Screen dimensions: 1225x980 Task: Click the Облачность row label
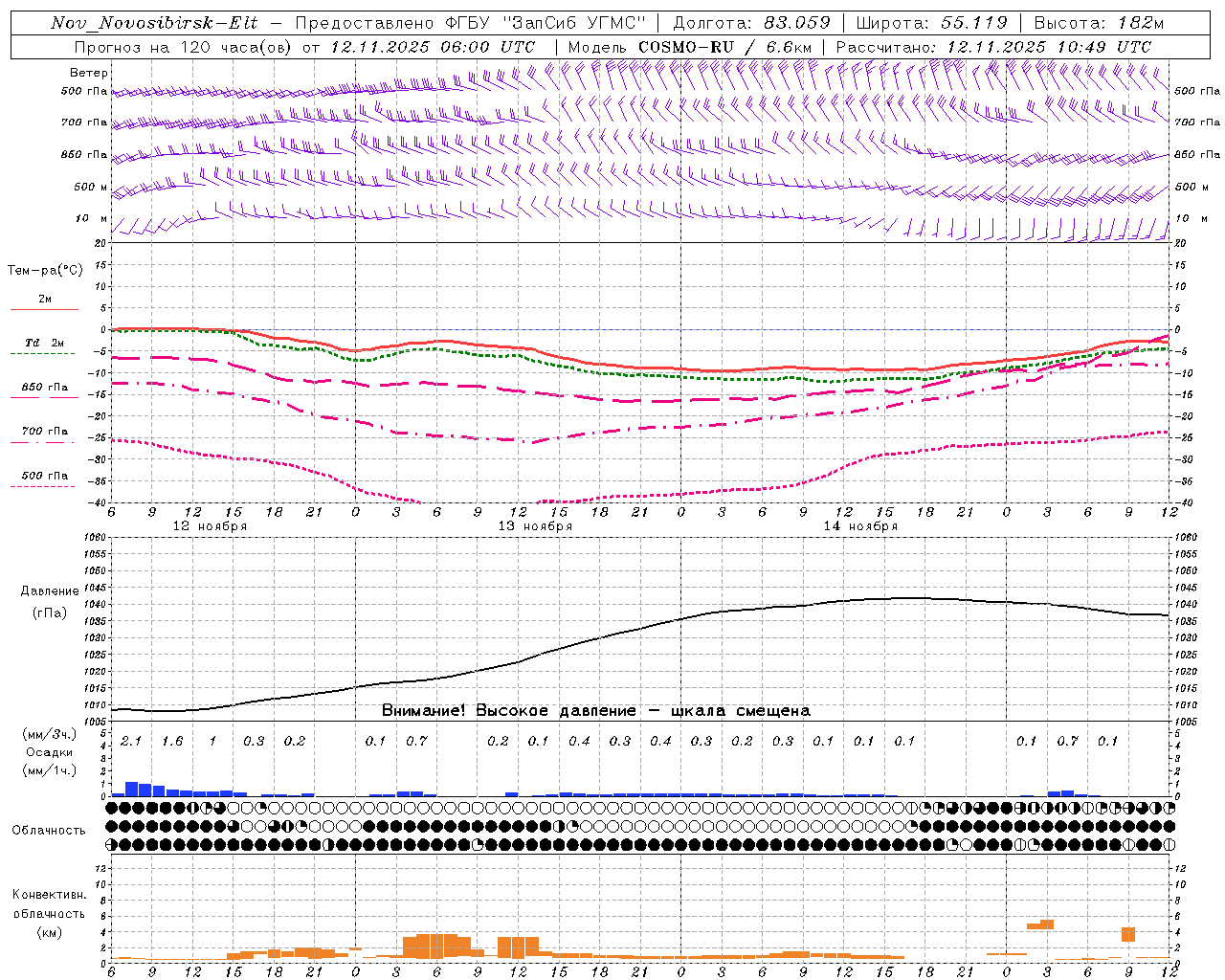[x=49, y=831]
